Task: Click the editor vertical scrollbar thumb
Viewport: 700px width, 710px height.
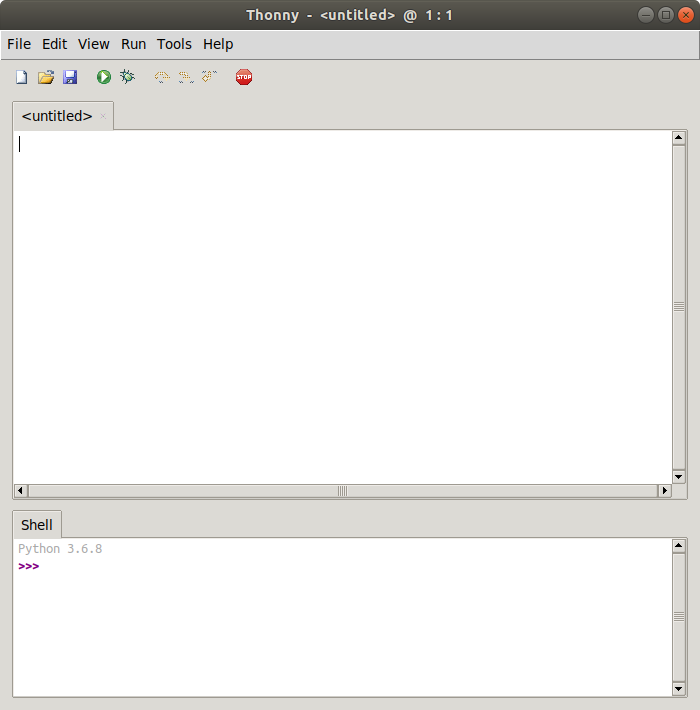Action: (x=678, y=307)
